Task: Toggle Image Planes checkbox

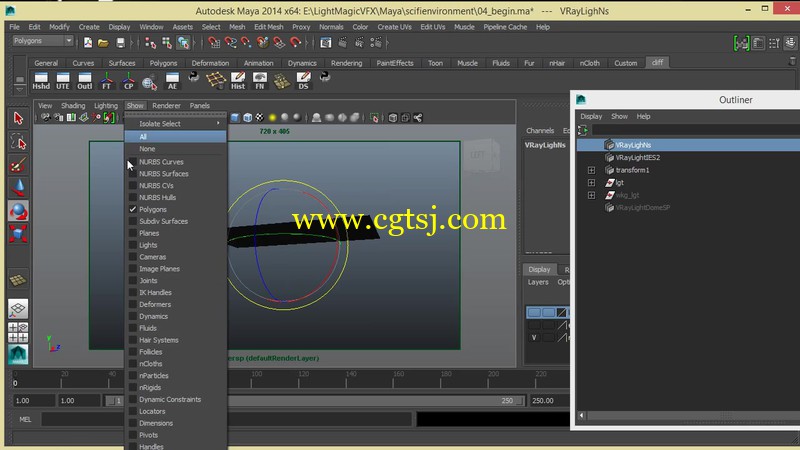Action: pyautogui.click(x=133, y=268)
